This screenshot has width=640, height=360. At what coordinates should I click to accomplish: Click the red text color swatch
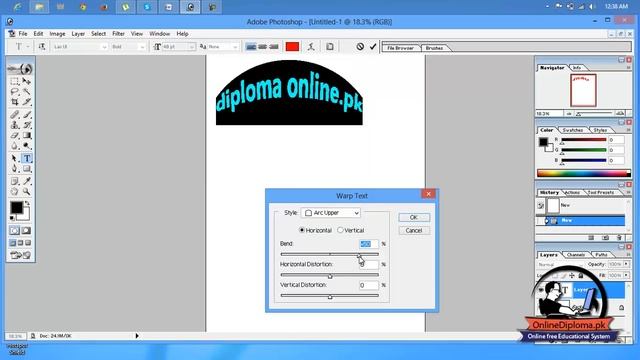tap(292, 47)
